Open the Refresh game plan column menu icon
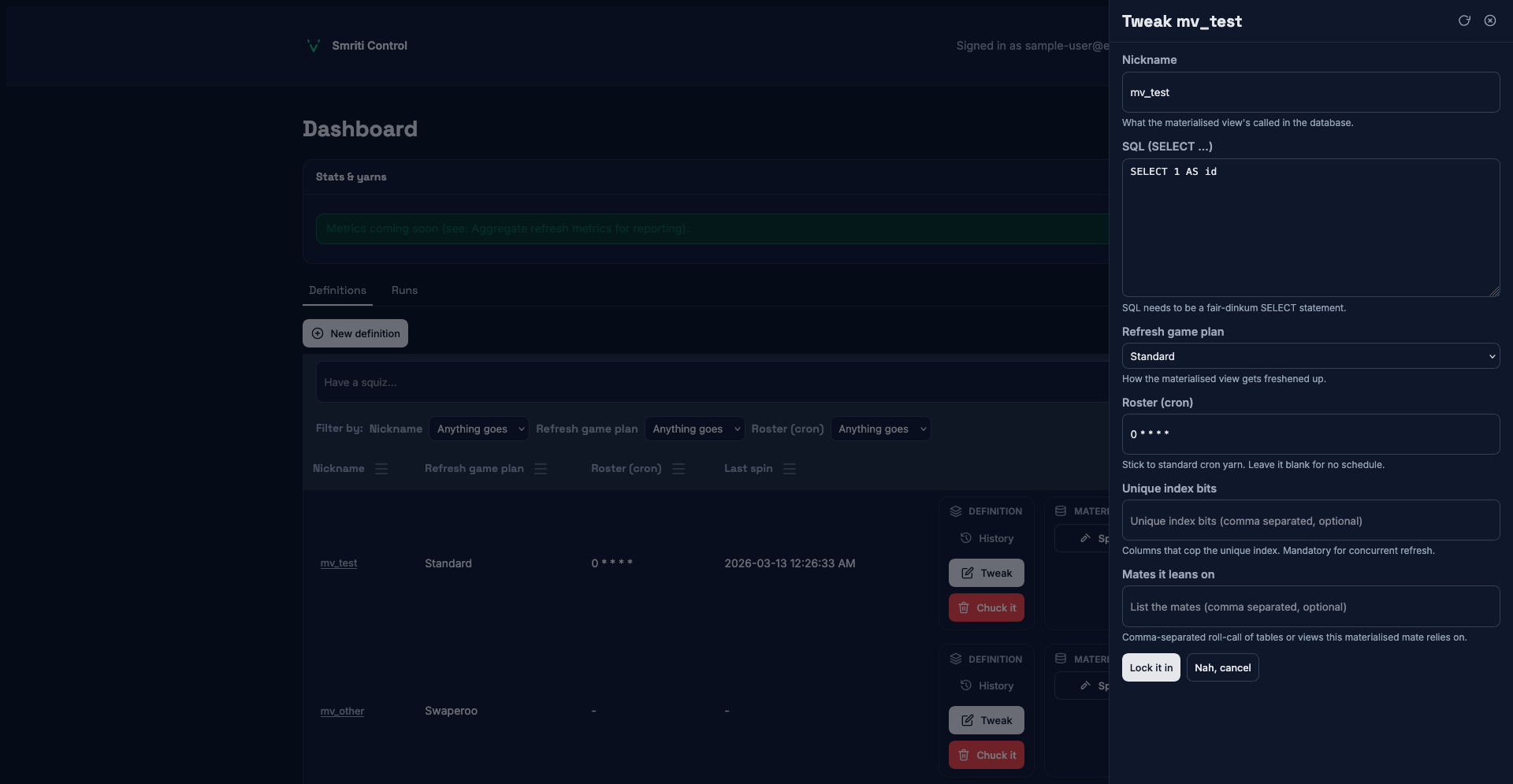Image resolution: width=1513 pixels, height=784 pixels. click(x=541, y=469)
